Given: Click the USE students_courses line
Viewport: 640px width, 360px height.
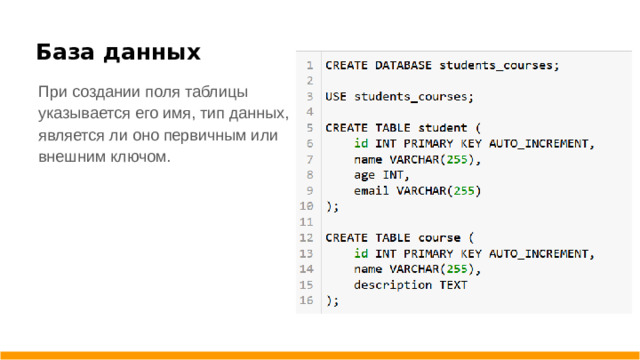Looking at the screenshot, I should click(399, 97).
